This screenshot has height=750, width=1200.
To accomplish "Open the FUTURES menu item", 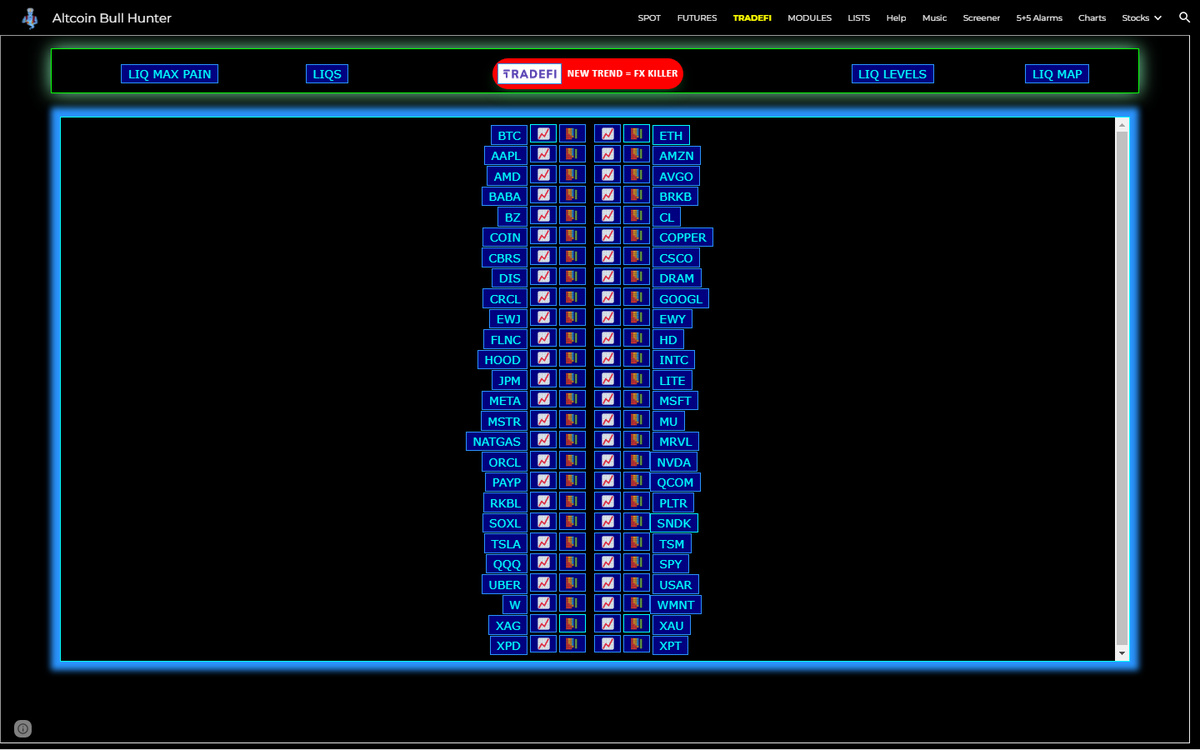I will pos(697,18).
